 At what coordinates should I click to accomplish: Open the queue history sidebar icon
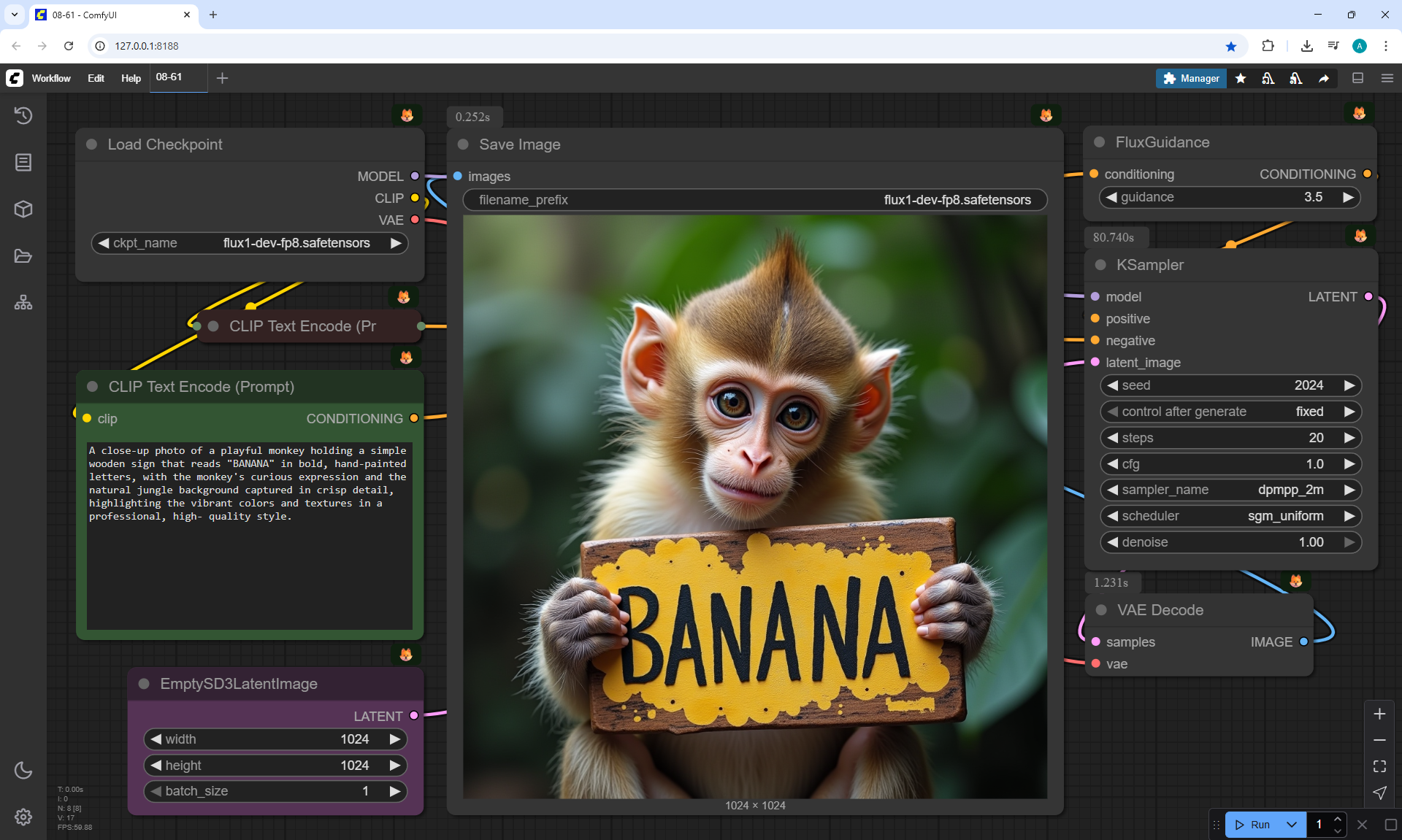click(x=23, y=115)
